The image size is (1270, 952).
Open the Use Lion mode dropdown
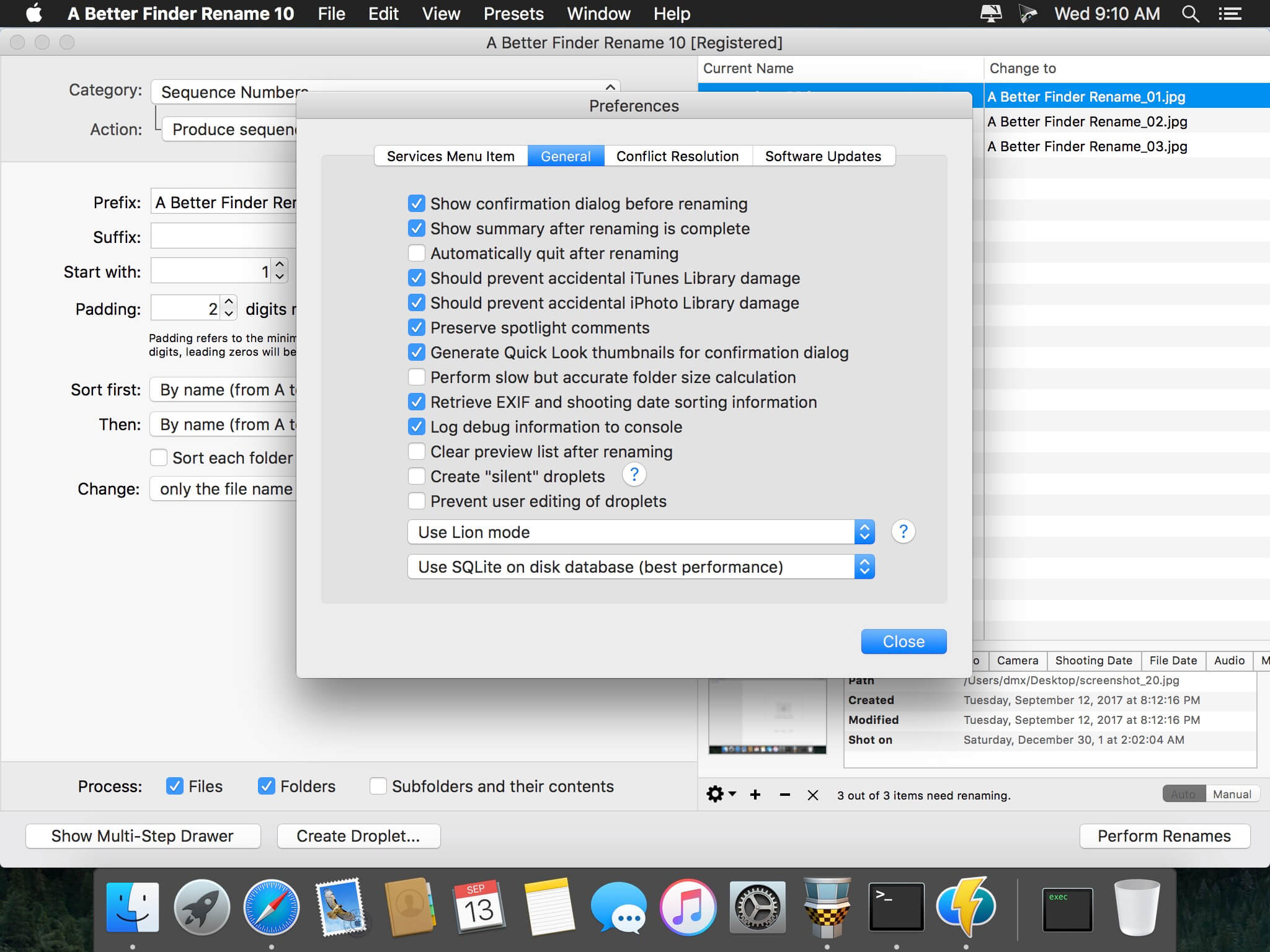tap(641, 532)
